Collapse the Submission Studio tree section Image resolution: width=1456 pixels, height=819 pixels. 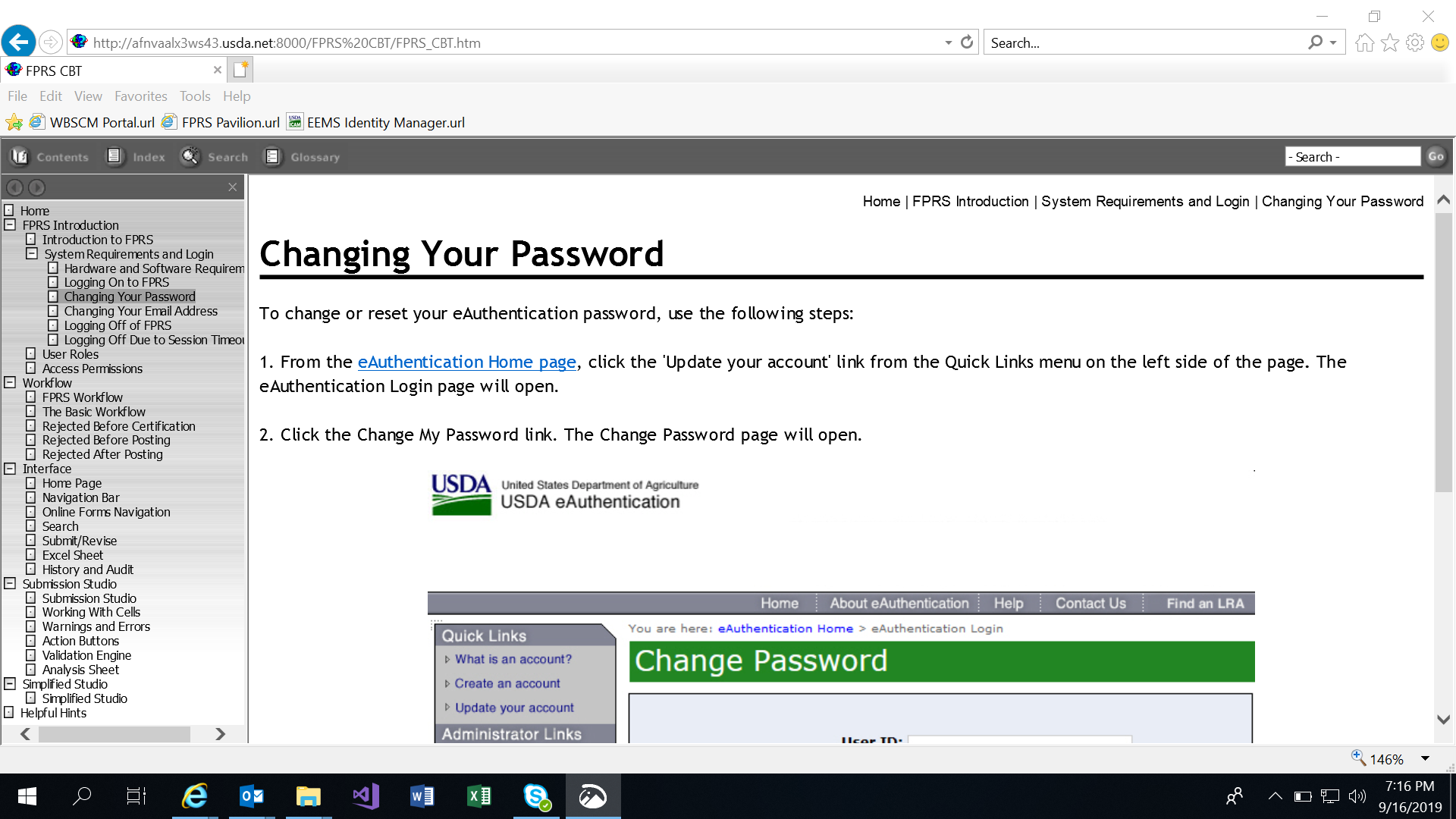(x=10, y=584)
